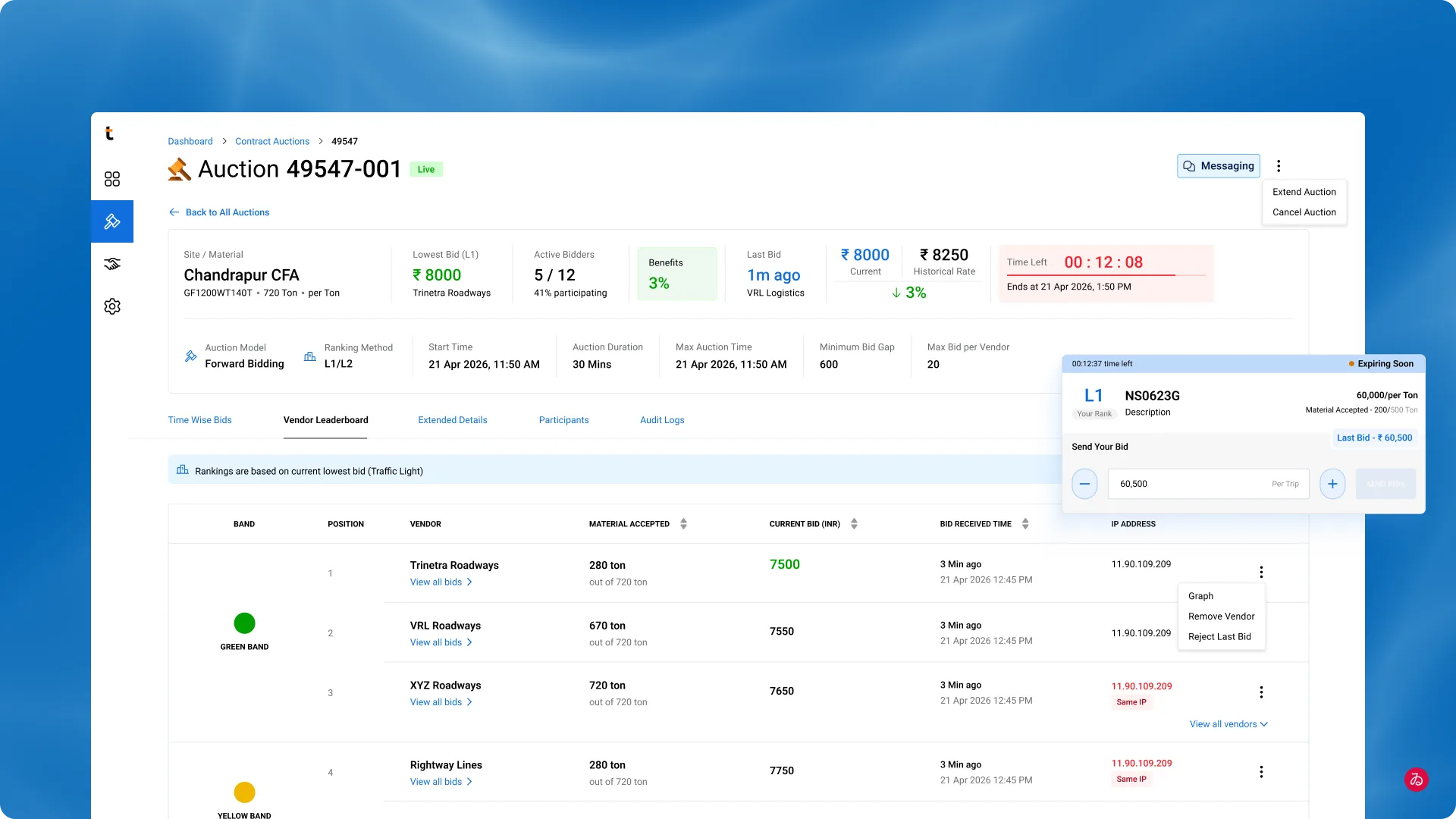The height and width of the screenshot is (819, 1456).
Task: Open the kebab menu beside Messaging
Action: 1279,166
